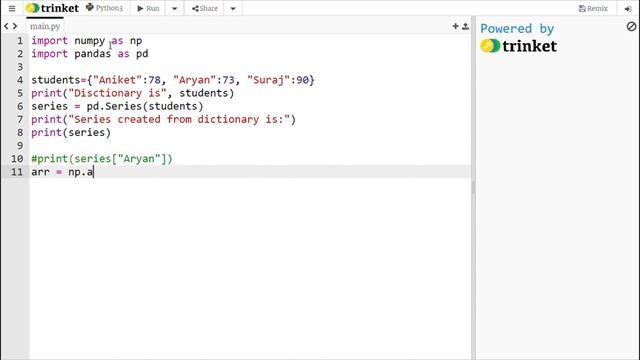Click the divider between editor and output
Screen dimensions: 640x360
[x=473, y=188]
